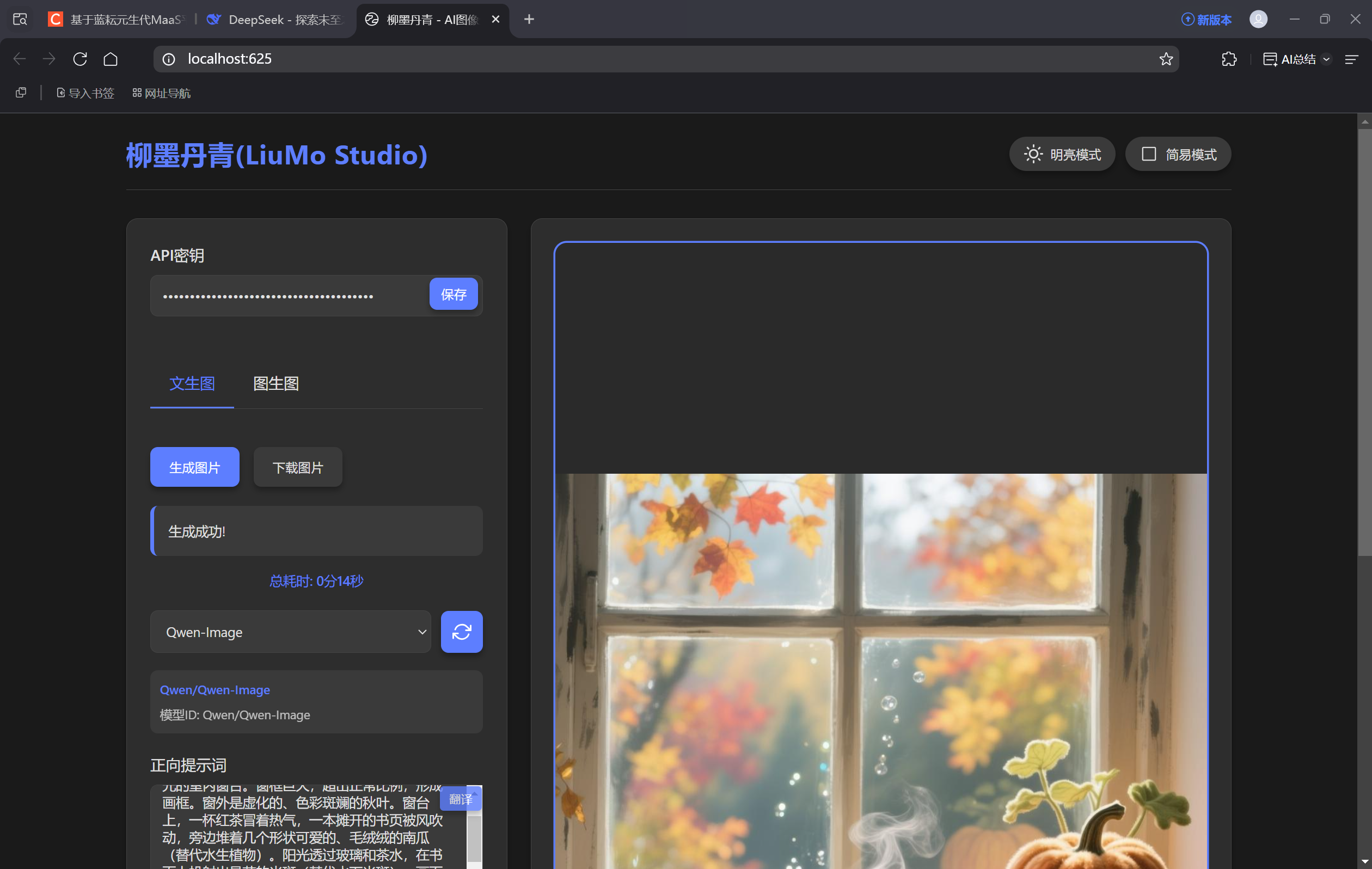Bookmark this page with star icon

(1166, 59)
